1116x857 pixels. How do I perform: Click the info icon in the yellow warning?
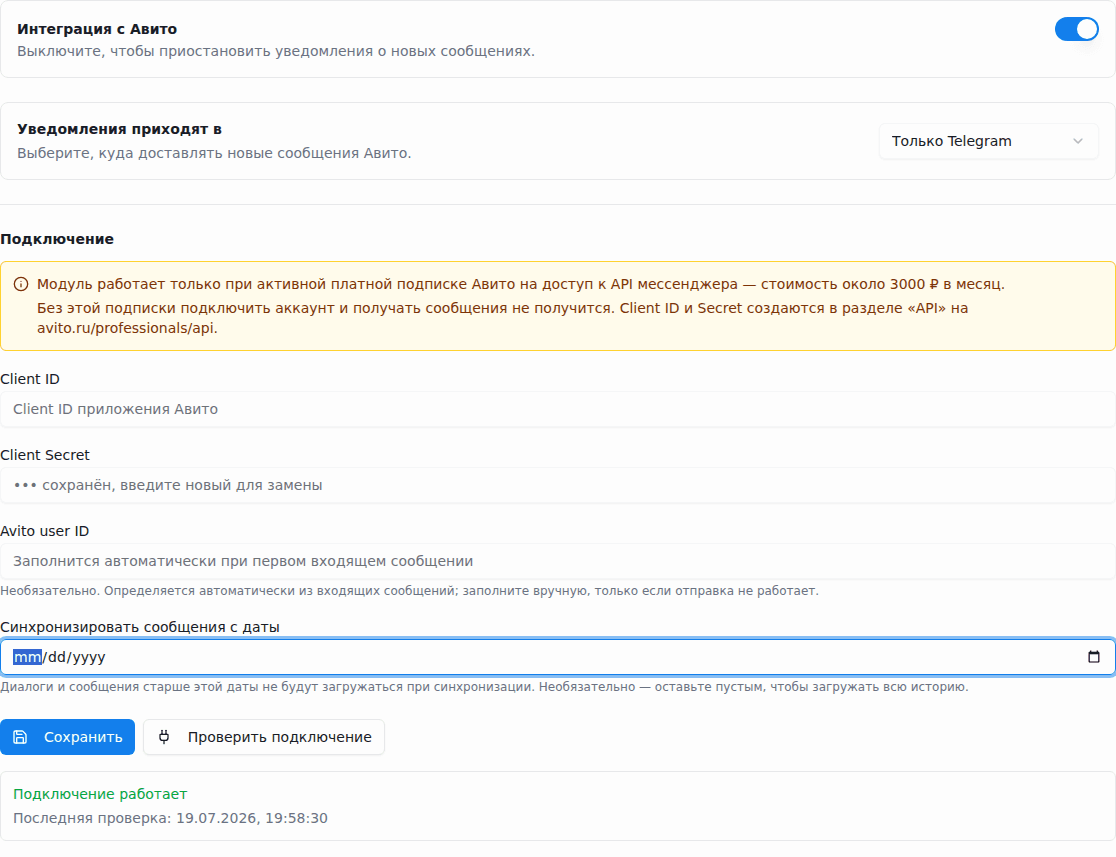(21, 284)
